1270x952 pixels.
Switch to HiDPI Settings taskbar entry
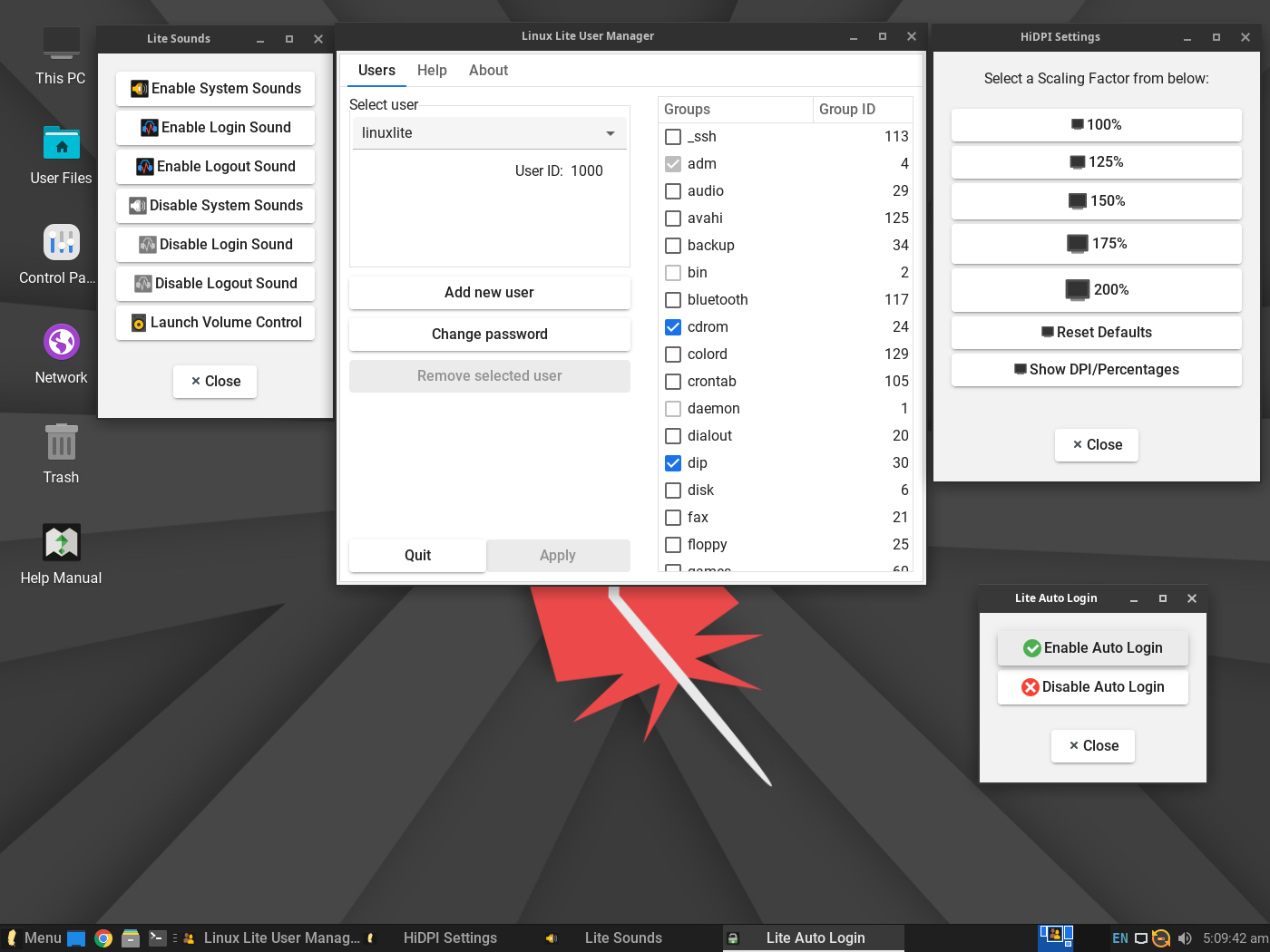[450, 938]
